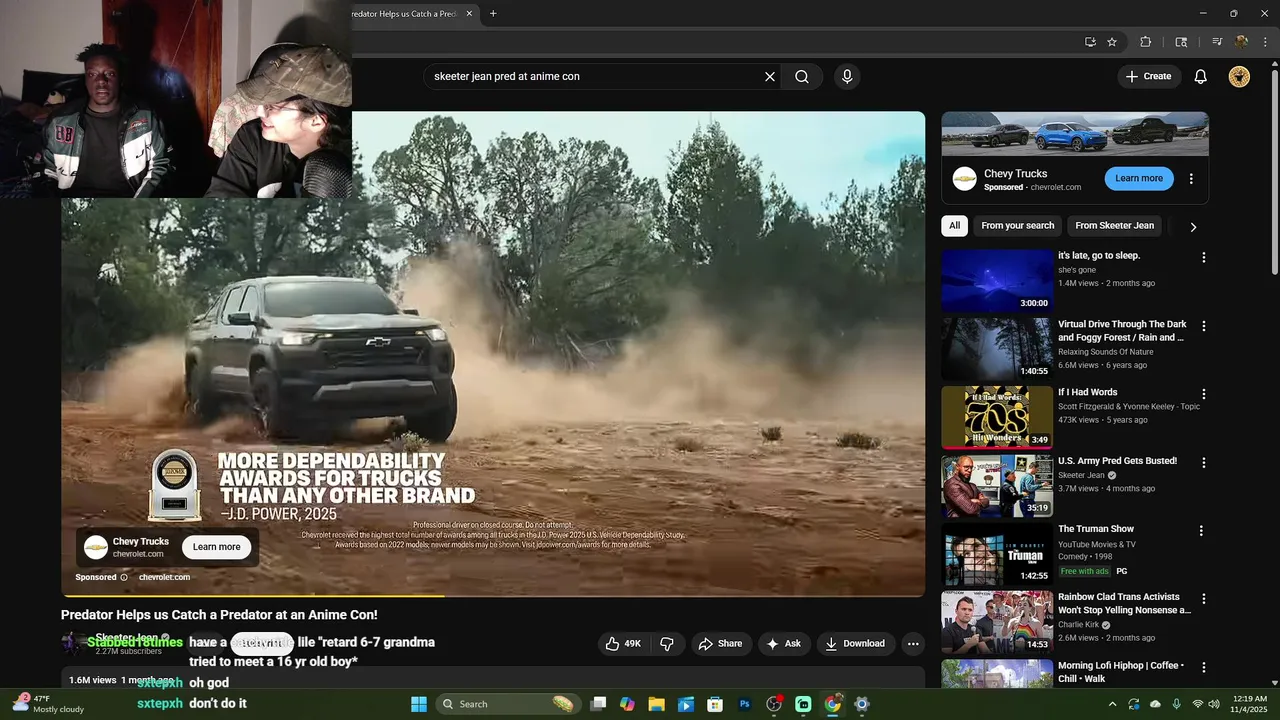Click the Ask button
This screenshot has width=1280, height=720.
784,644
